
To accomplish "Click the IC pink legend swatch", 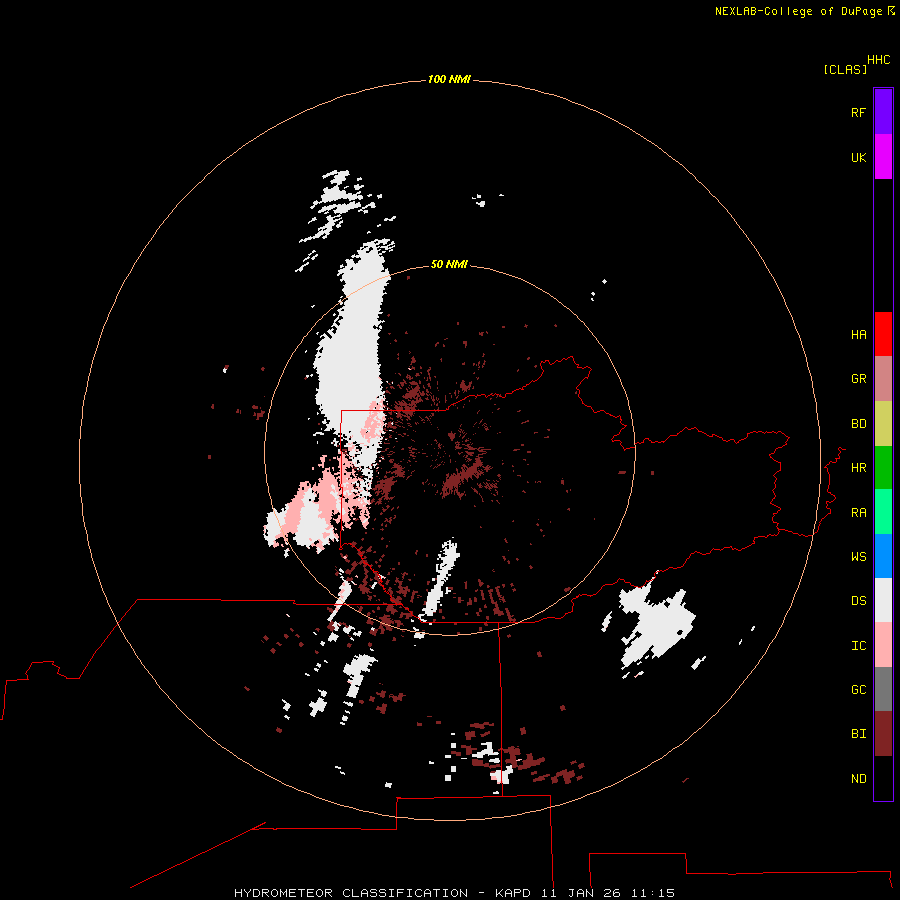I will point(883,645).
